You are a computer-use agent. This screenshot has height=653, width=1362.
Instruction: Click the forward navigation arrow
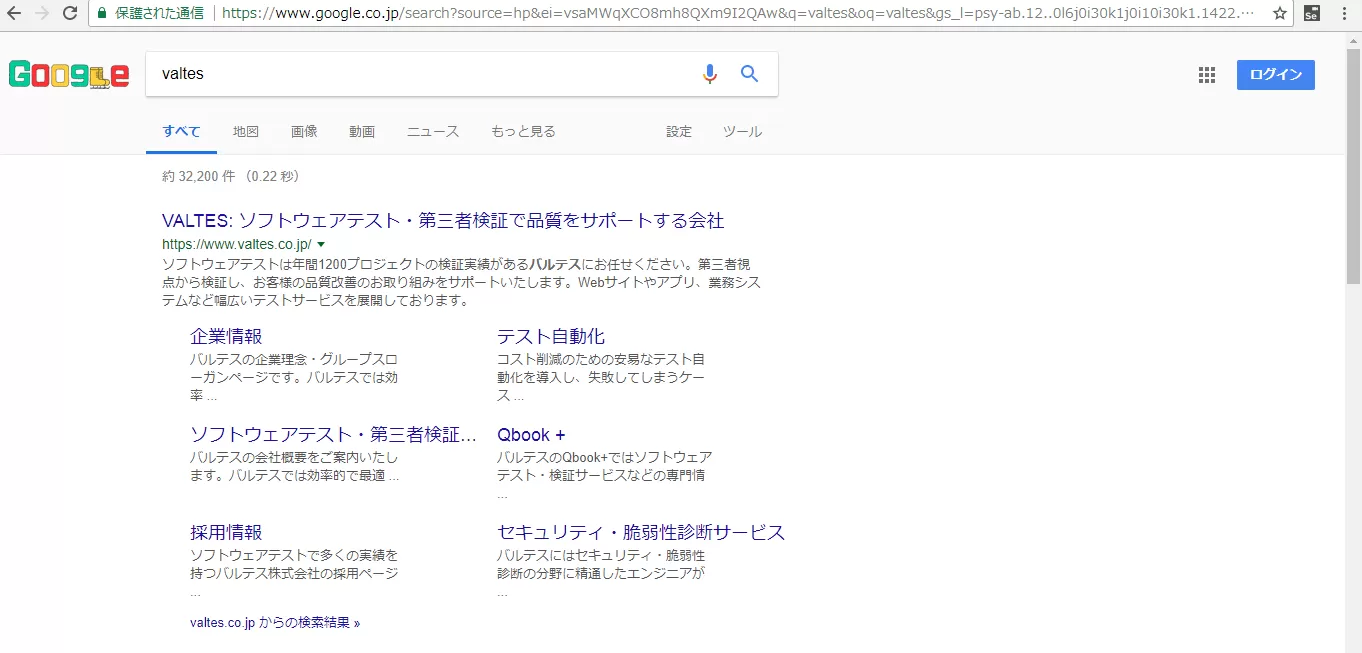click(40, 14)
